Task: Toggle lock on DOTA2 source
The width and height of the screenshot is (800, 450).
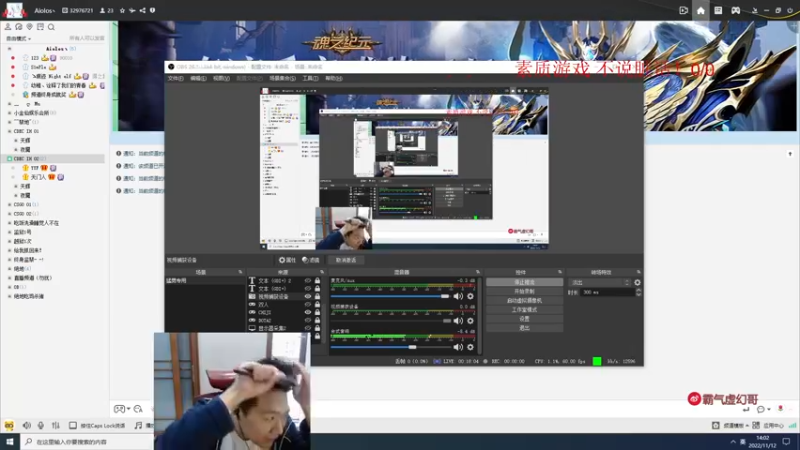Action: [317, 320]
